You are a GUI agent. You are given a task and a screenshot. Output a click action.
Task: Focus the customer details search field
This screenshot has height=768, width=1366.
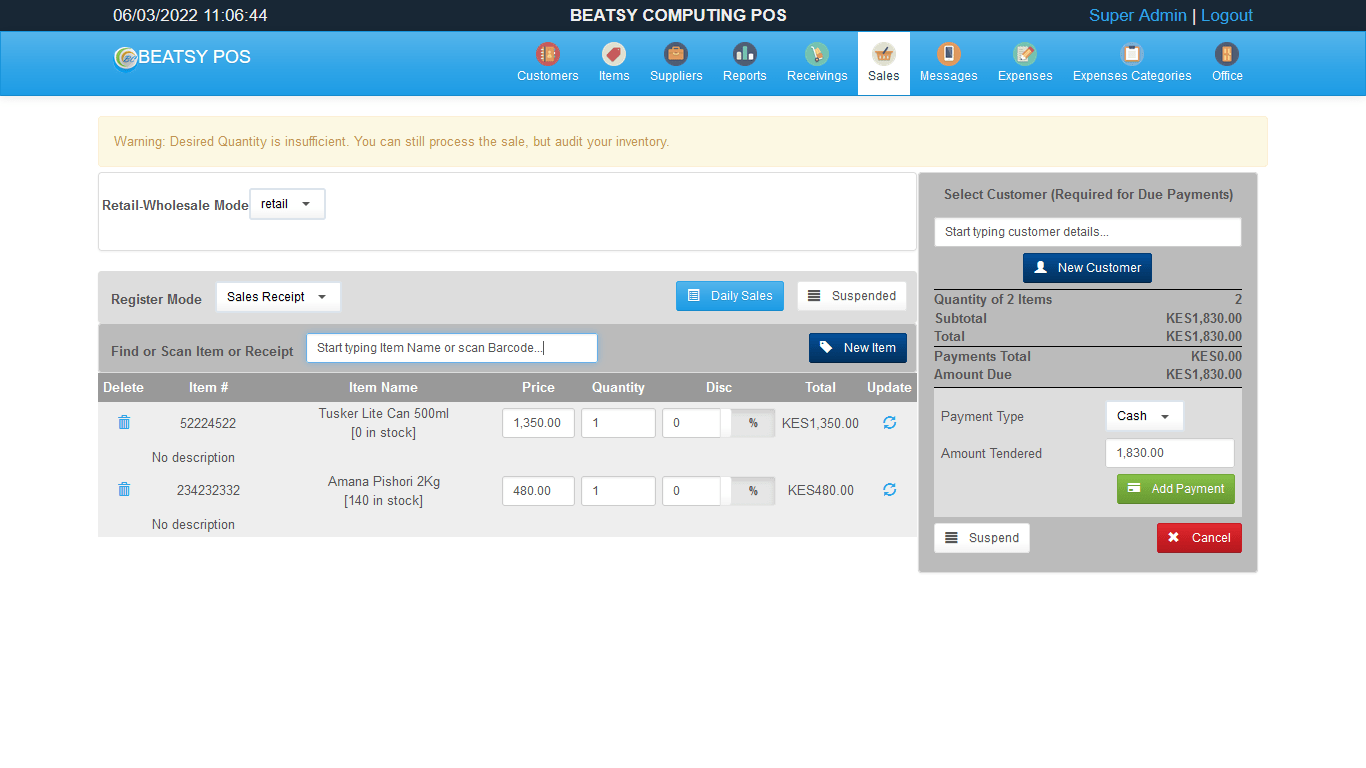coord(1087,232)
